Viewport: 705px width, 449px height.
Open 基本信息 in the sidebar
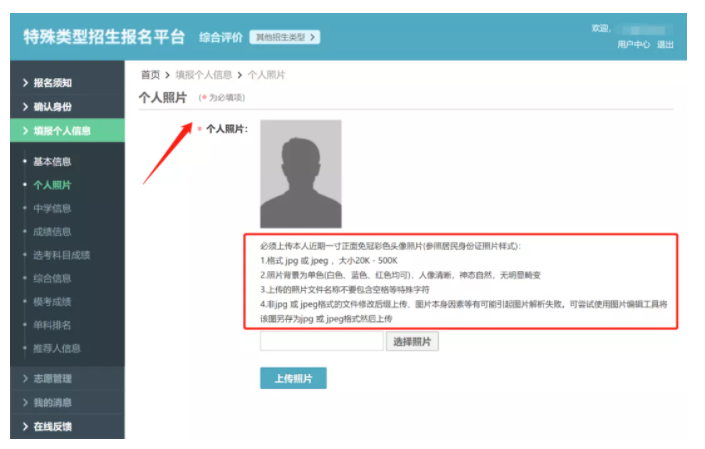(52, 161)
